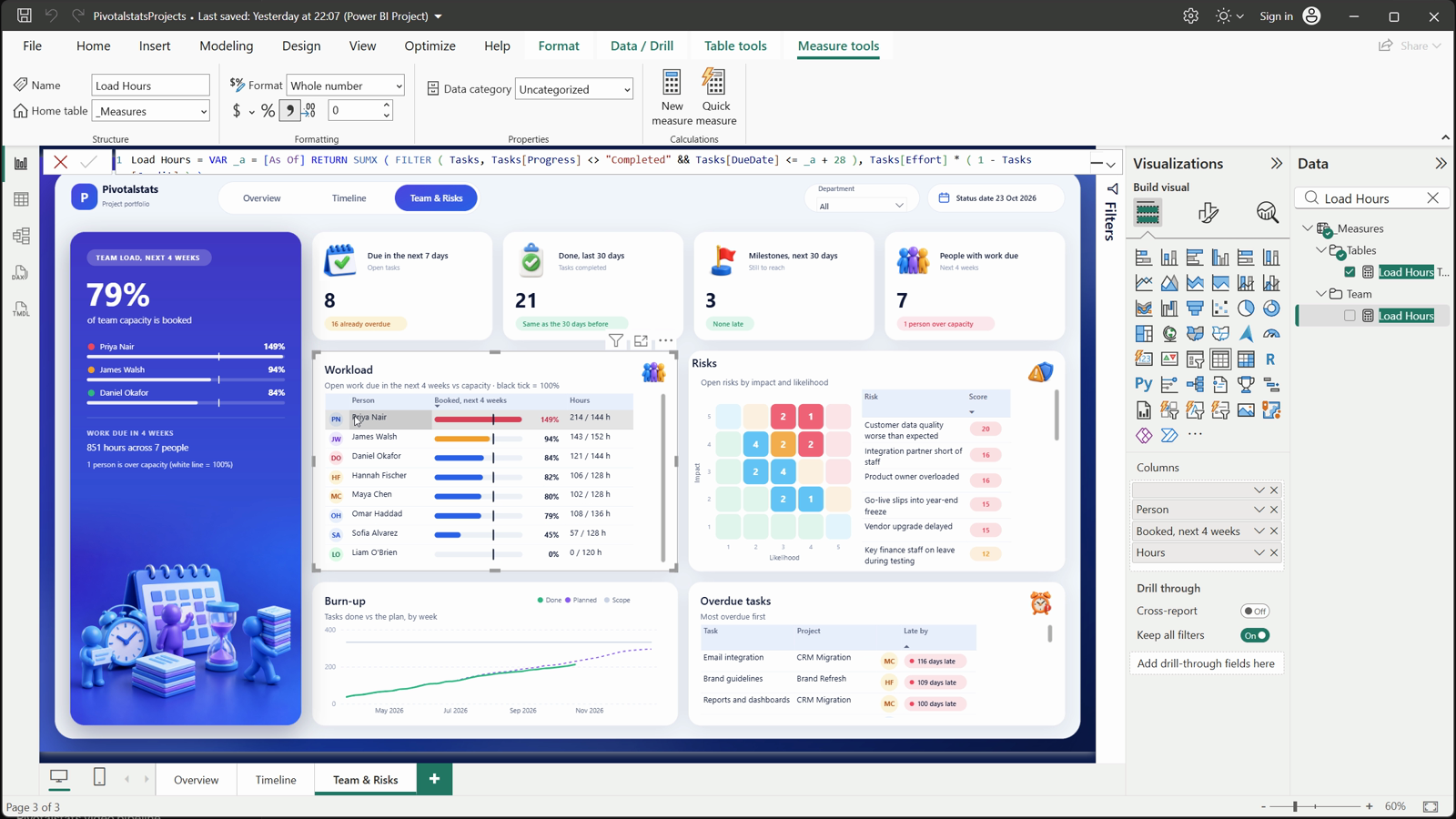Open the Format dropdown (Whole number)

pos(346,86)
